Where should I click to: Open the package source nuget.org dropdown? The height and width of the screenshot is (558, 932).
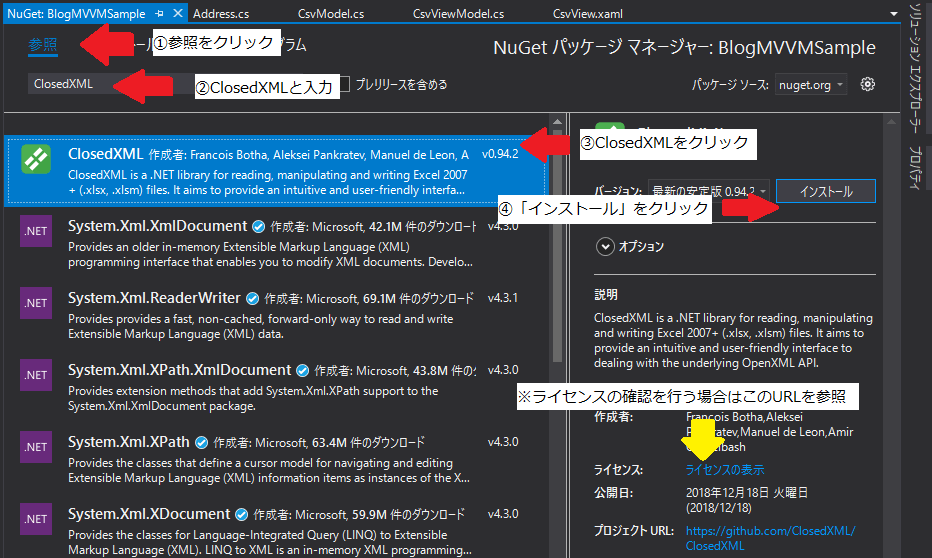pos(811,85)
